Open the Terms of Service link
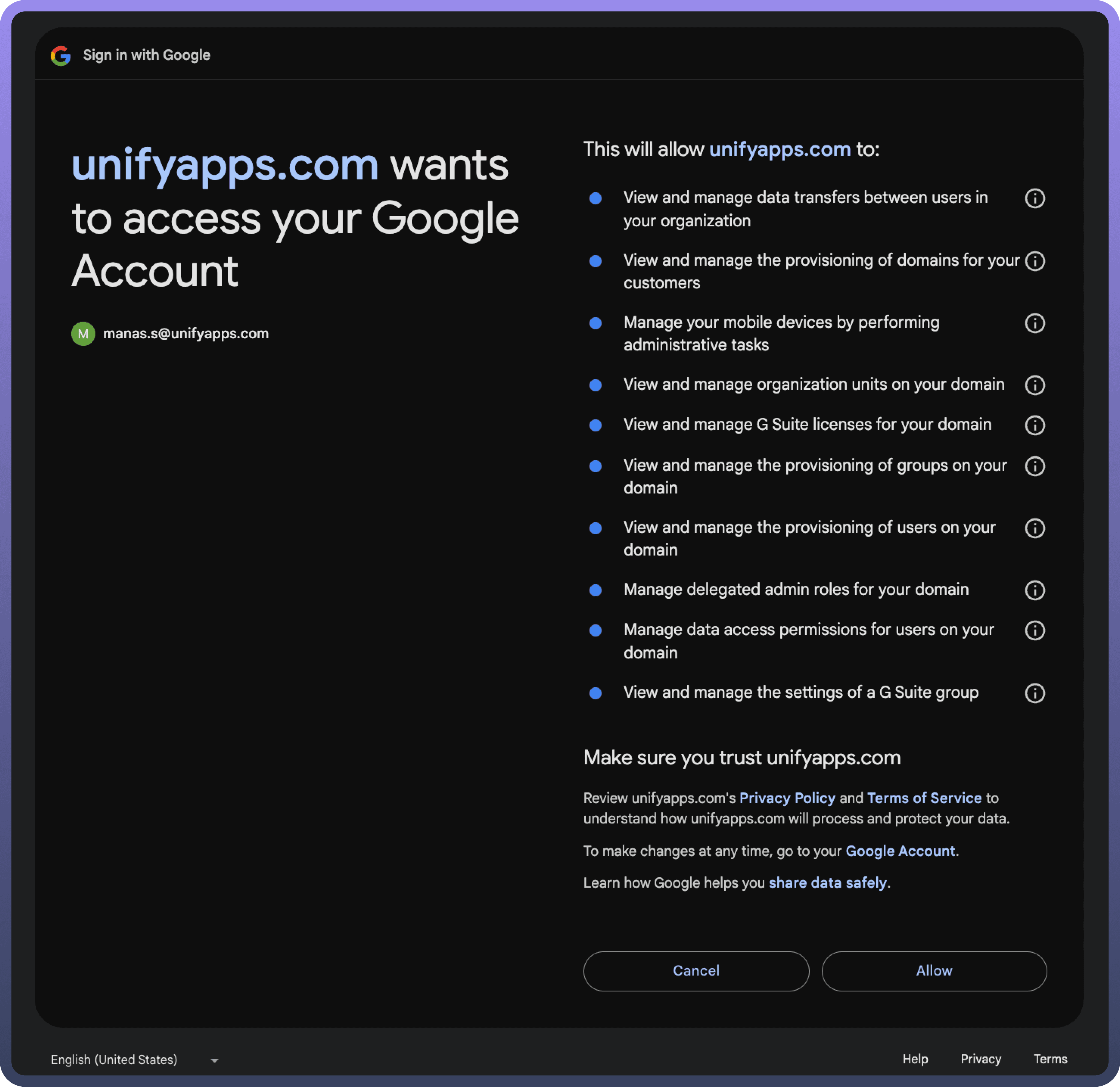This screenshot has width=1120, height=1087. click(x=924, y=798)
